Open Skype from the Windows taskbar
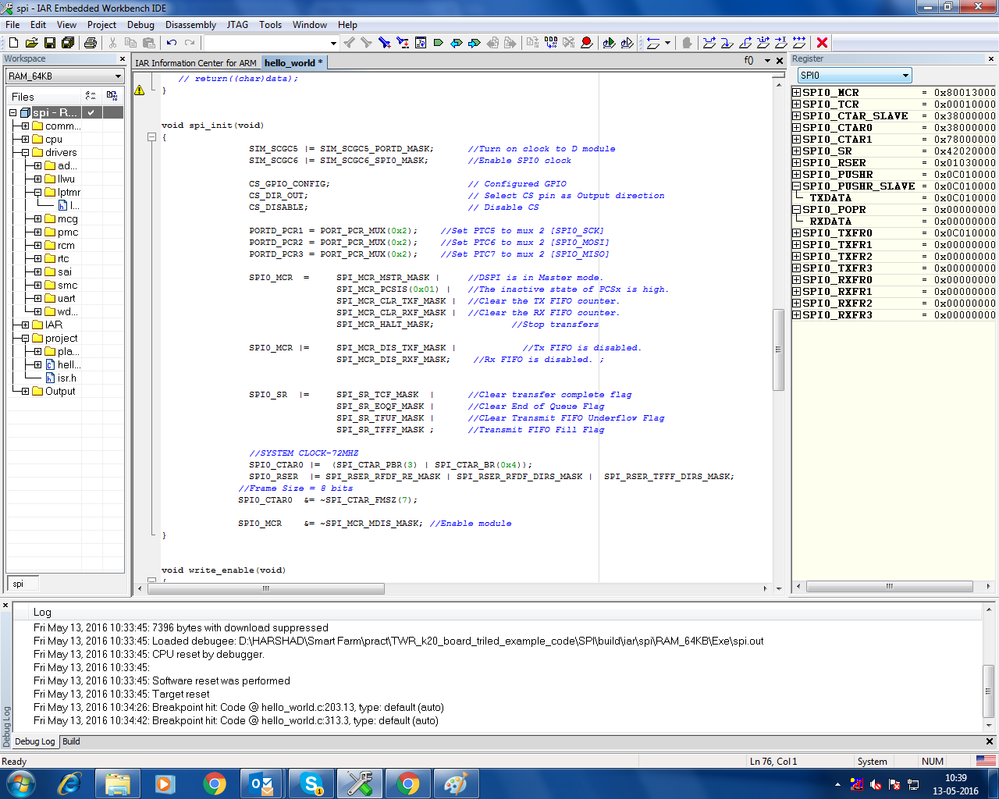This screenshot has height=799, width=999. (312, 783)
